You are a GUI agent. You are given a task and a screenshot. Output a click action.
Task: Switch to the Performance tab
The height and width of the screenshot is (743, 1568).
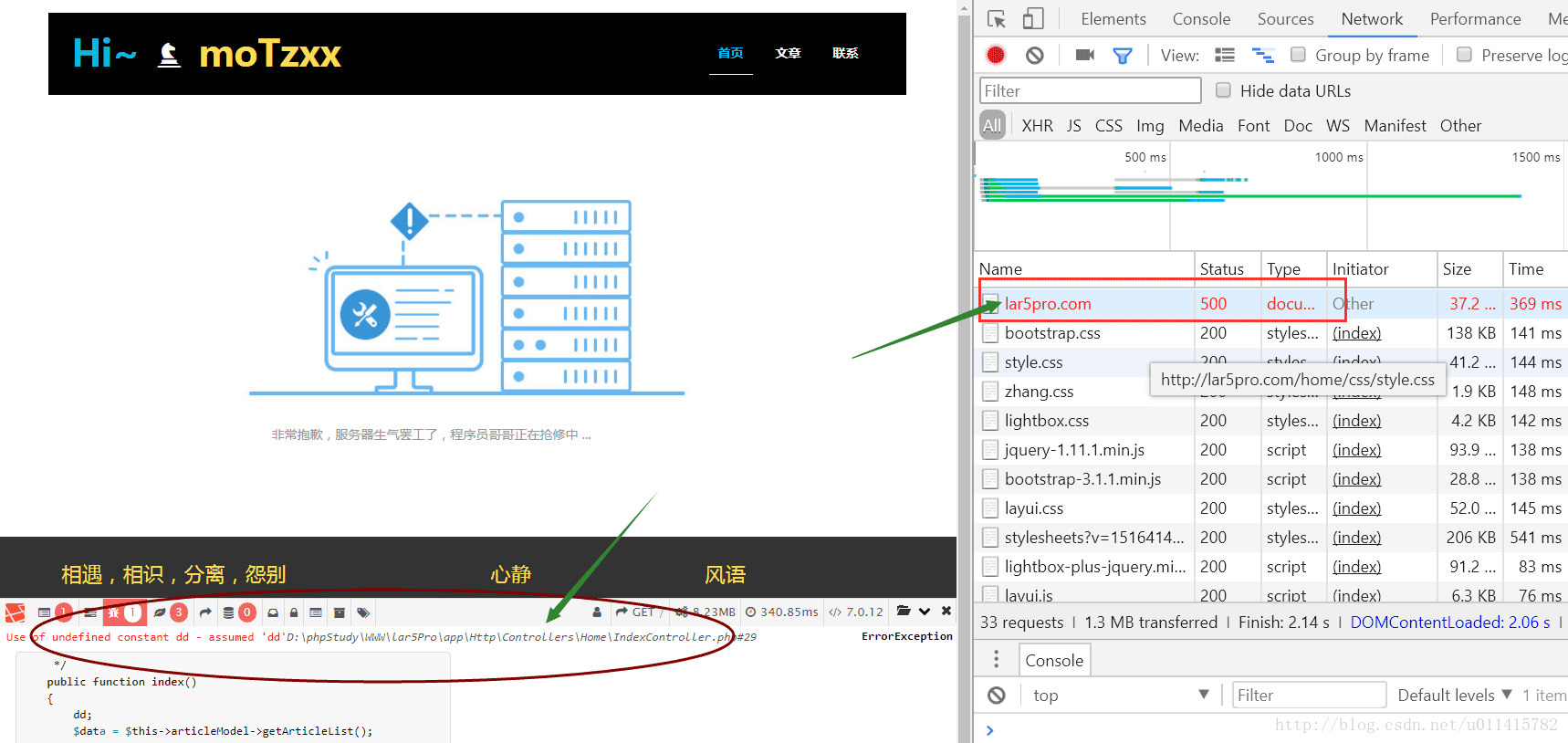coord(1475,19)
